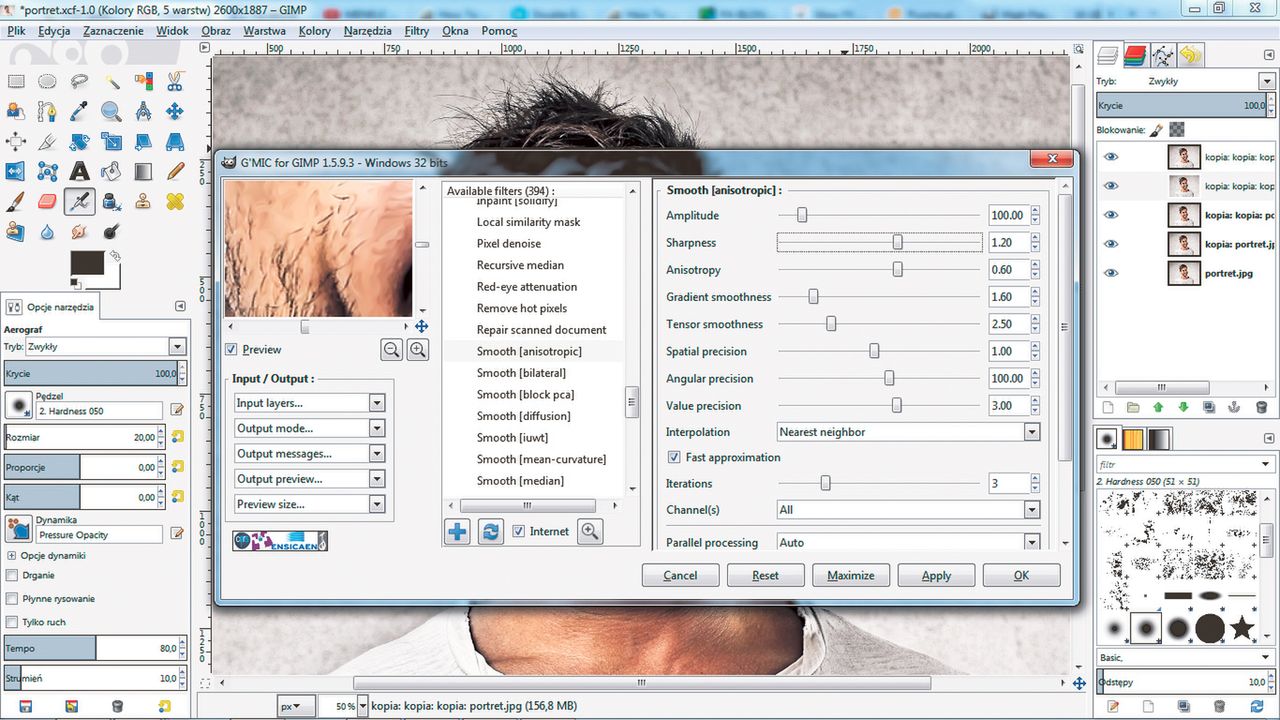Open the Kolory menu

pyautogui.click(x=315, y=31)
